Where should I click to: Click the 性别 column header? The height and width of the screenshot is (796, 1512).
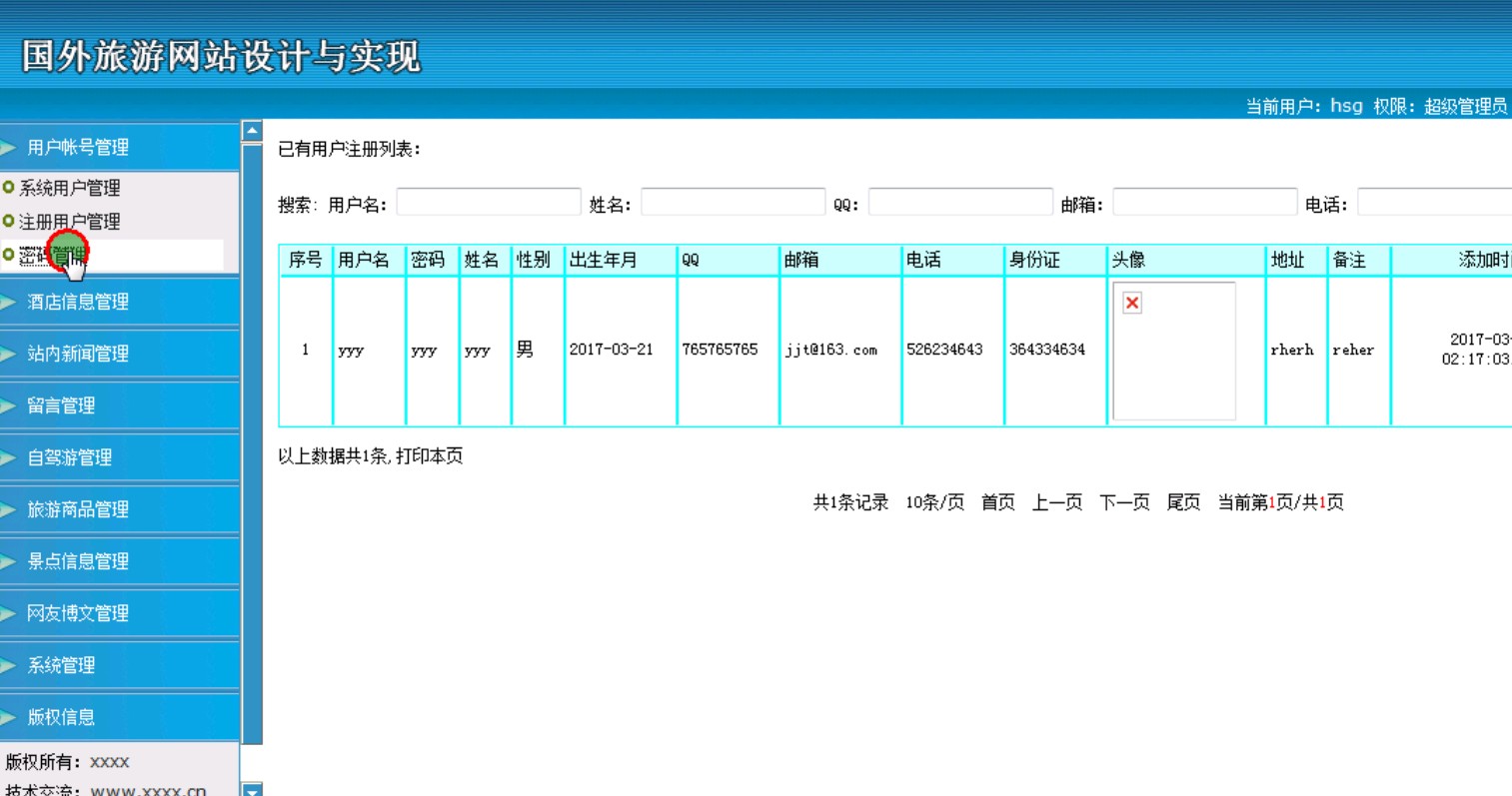[x=538, y=260]
